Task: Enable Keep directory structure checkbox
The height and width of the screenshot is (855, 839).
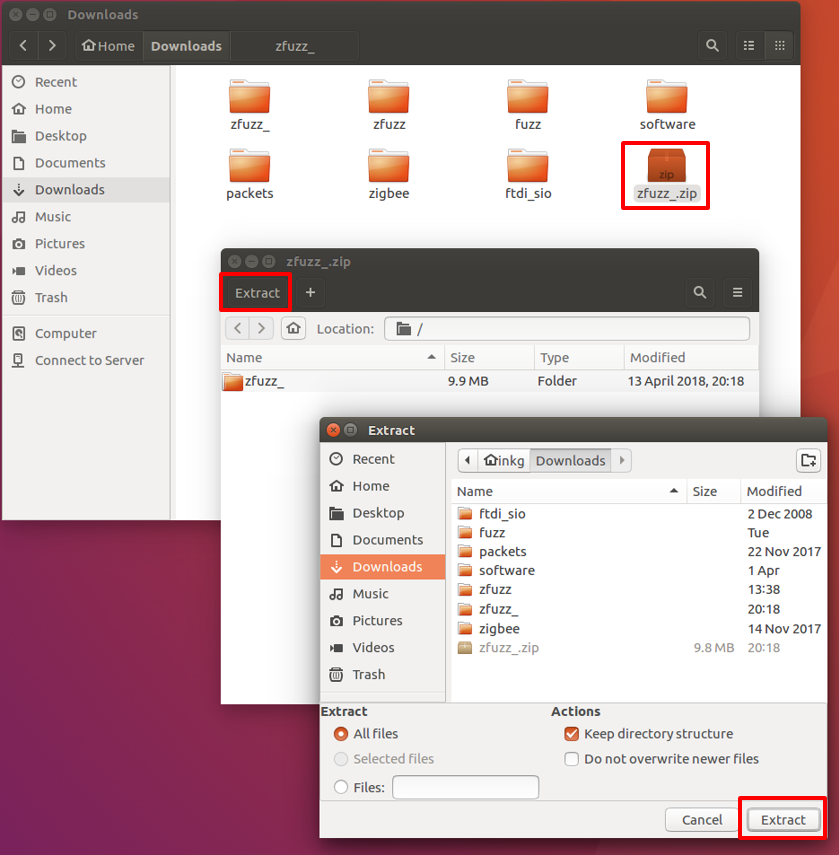Action: click(x=571, y=734)
